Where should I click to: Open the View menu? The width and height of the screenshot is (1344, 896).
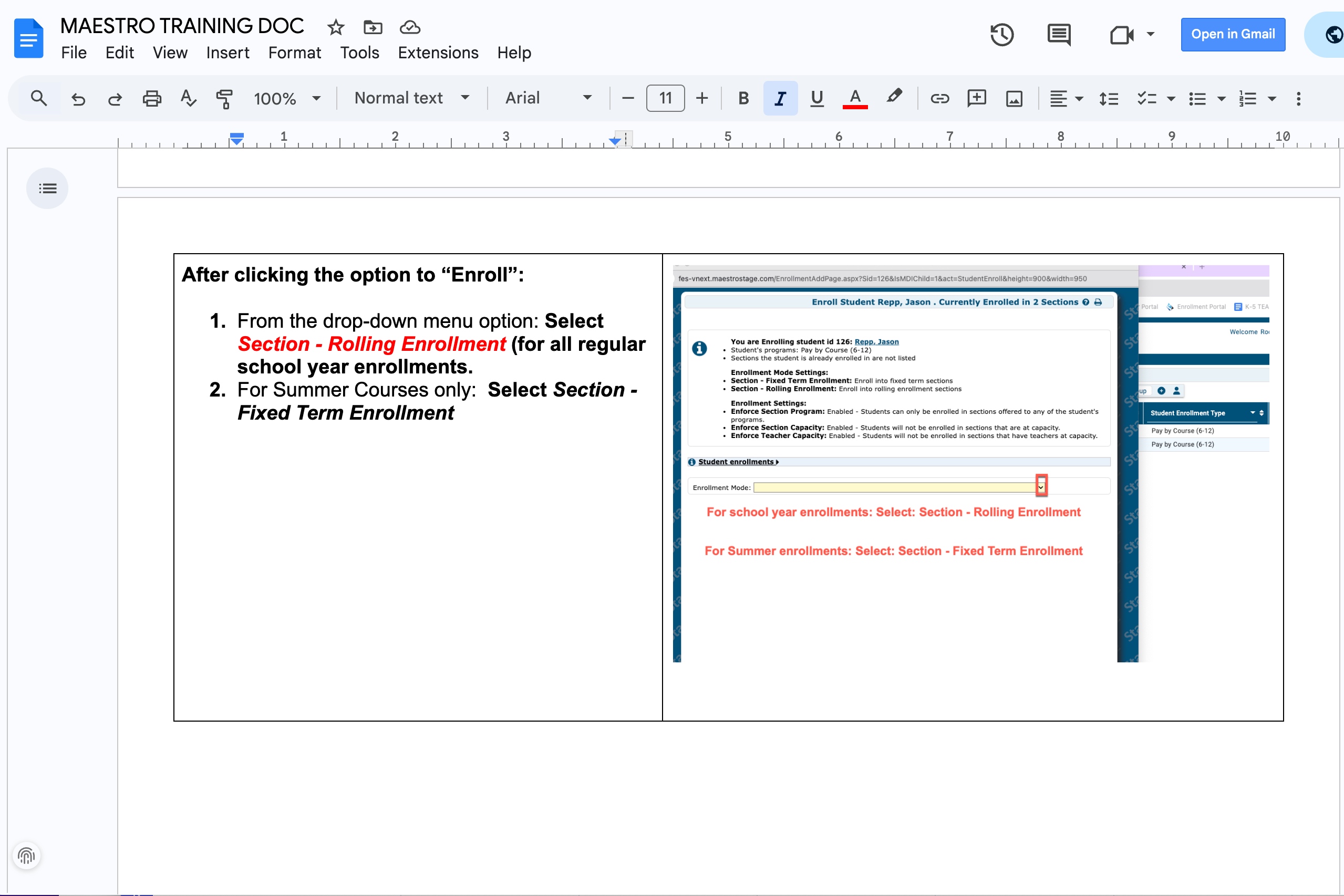(x=170, y=53)
